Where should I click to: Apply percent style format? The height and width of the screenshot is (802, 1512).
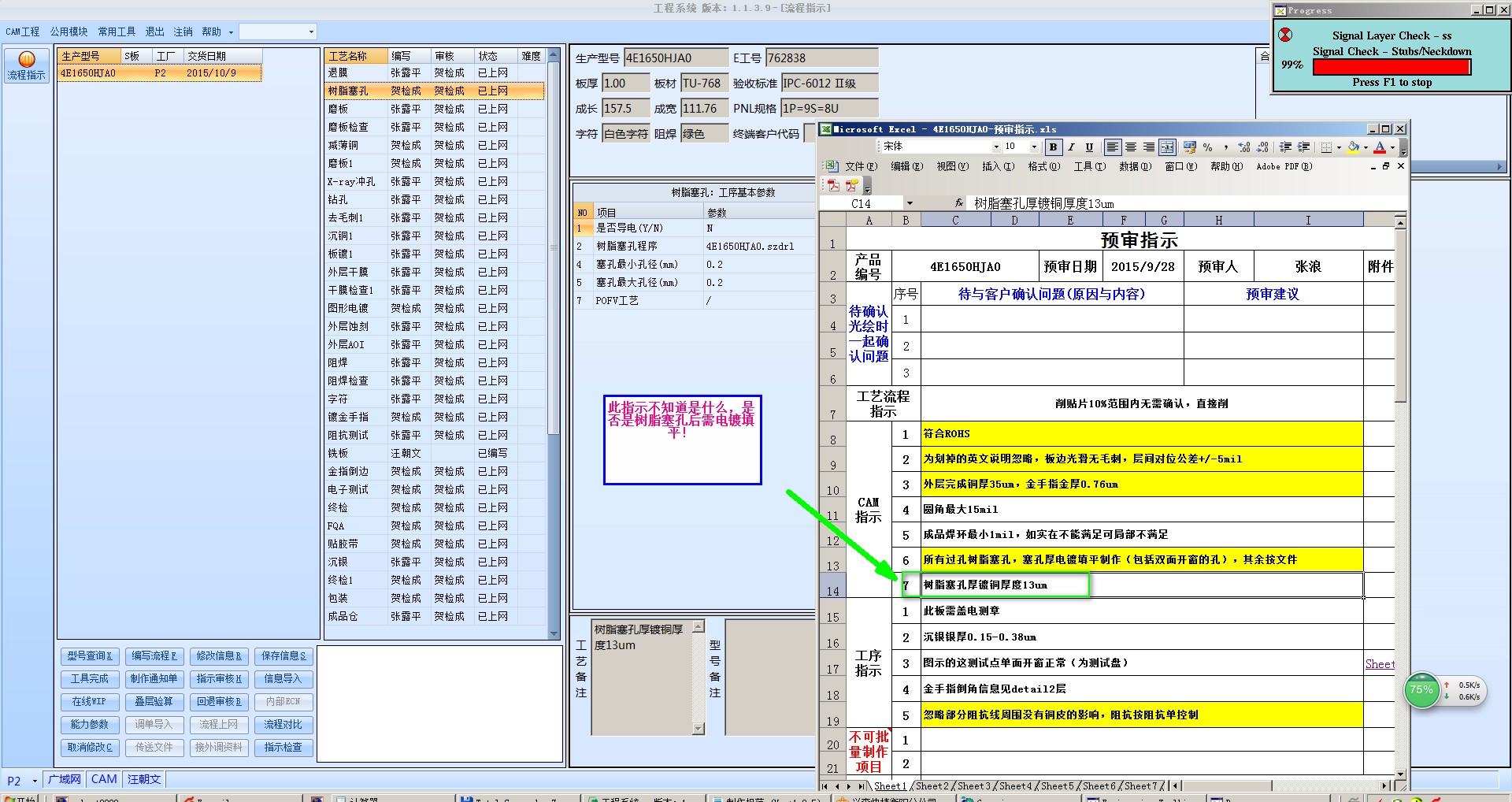click(x=1207, y=147)
